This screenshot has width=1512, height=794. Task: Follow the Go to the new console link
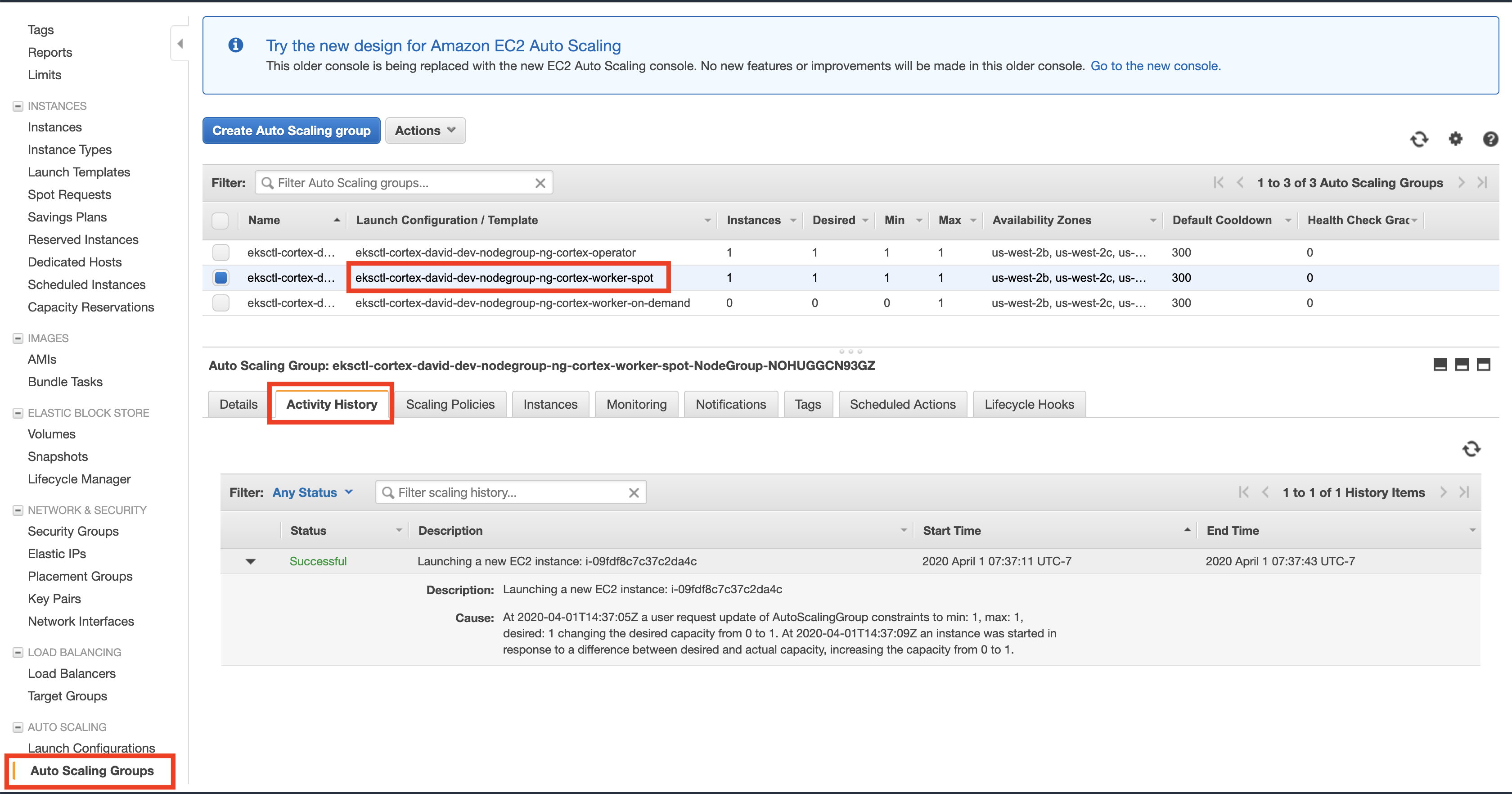coord(1155,66)
